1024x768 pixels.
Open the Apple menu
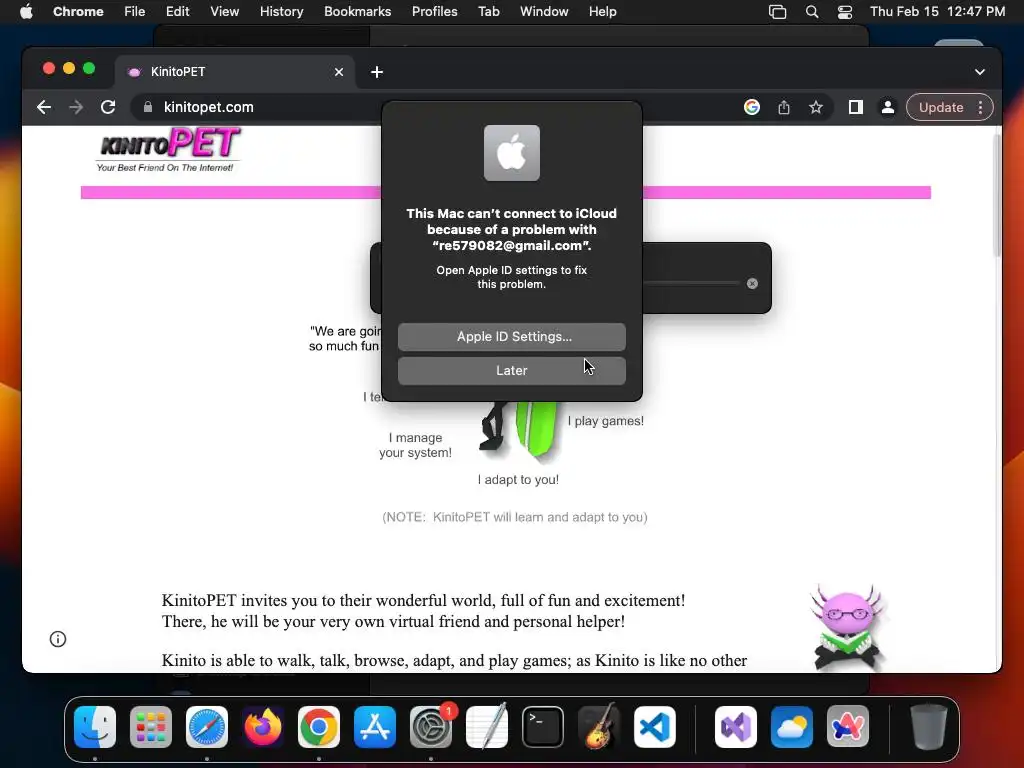pyautogui.click(x=26, y=12)
